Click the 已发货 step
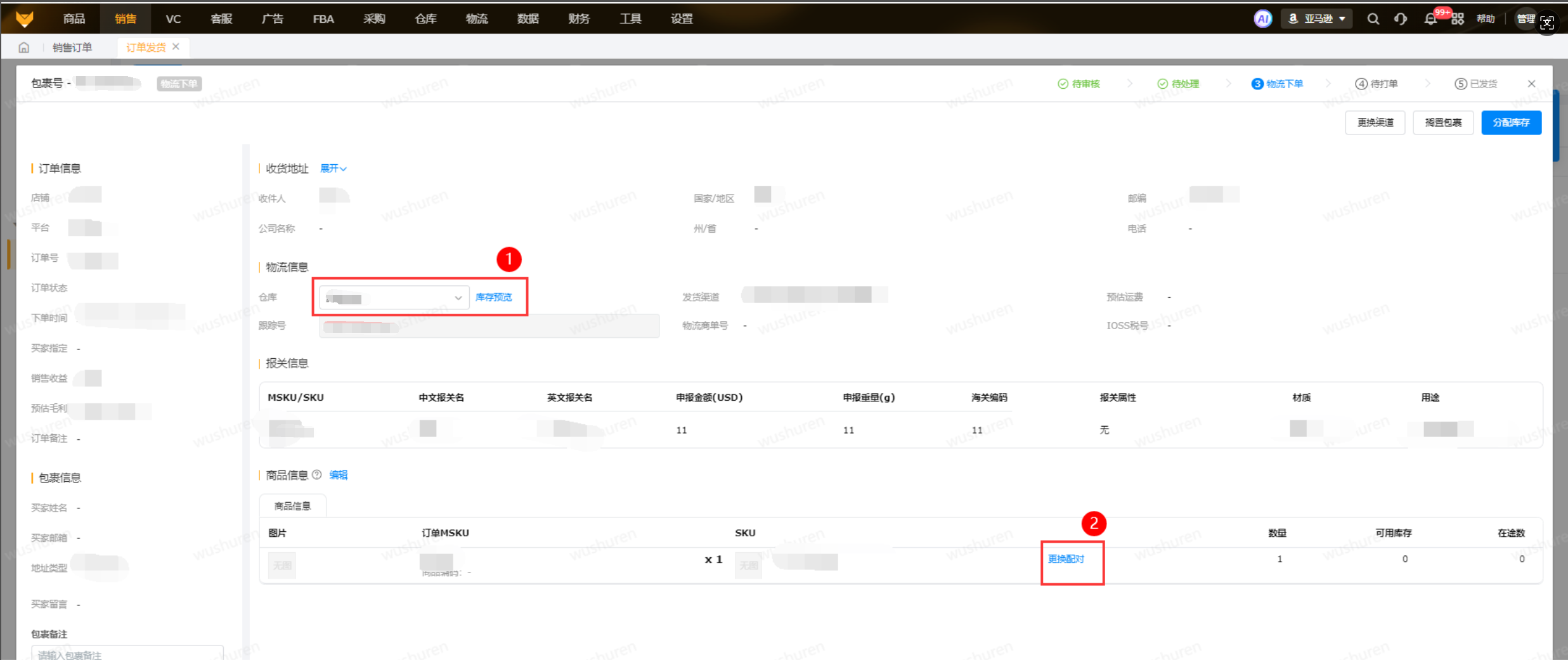 [1476, 84]
